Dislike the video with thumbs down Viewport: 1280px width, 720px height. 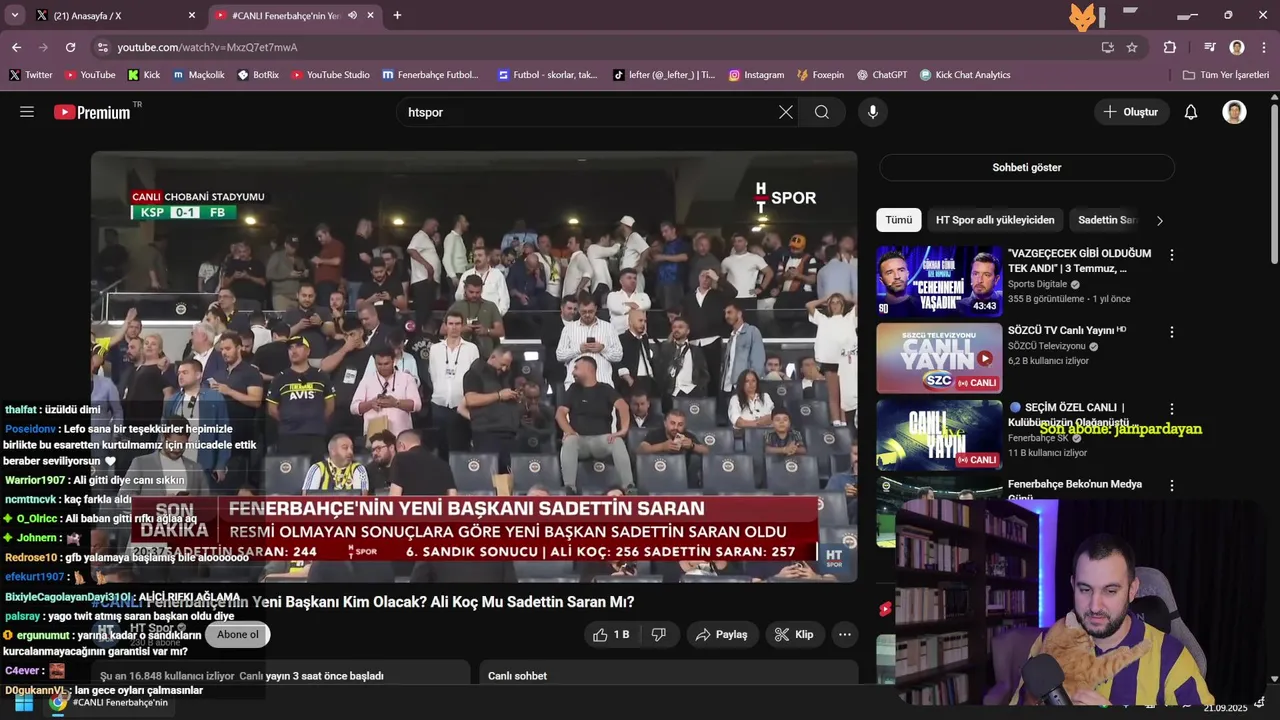coord(659,635)
